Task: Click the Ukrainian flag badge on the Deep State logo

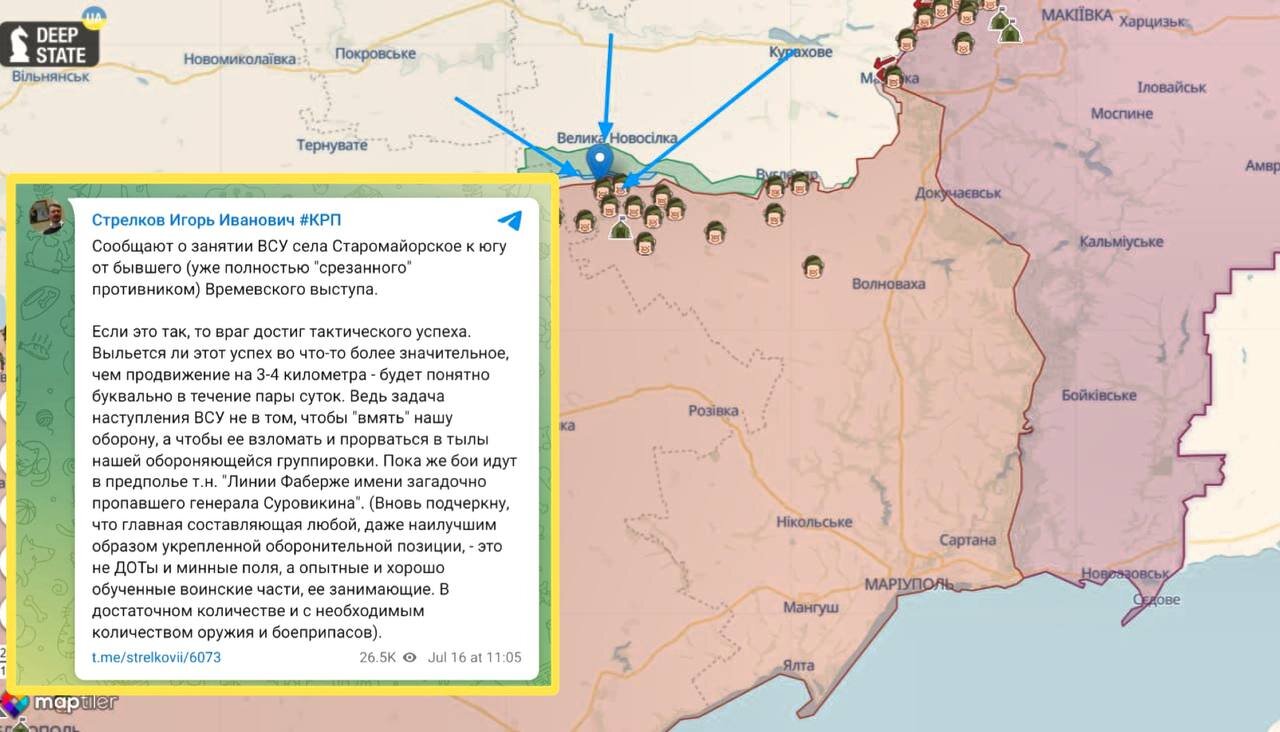Action: [95, 17]
